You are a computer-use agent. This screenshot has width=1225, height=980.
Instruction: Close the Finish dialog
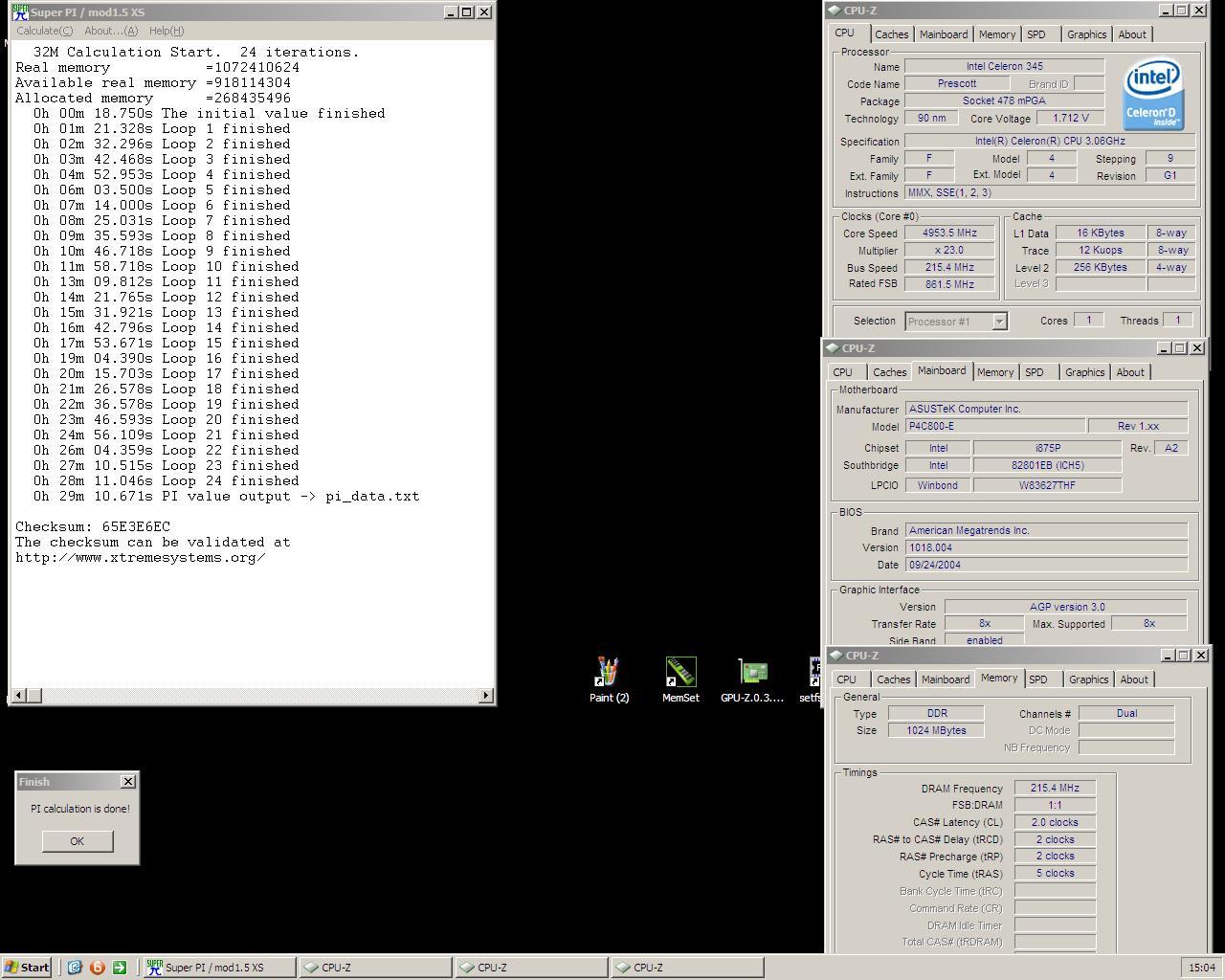(x=128, y=782)
